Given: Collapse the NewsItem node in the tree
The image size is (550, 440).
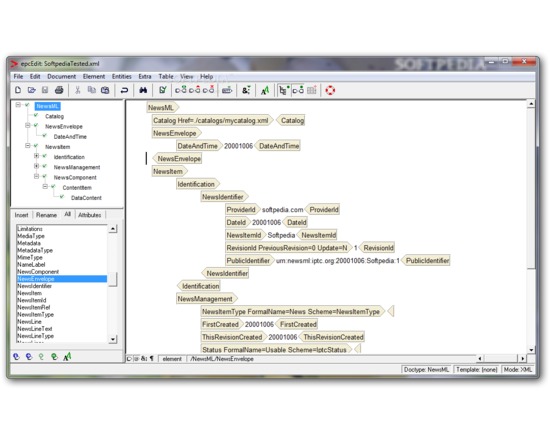Looking at the screenshot, I should click(x=27, y=146).
